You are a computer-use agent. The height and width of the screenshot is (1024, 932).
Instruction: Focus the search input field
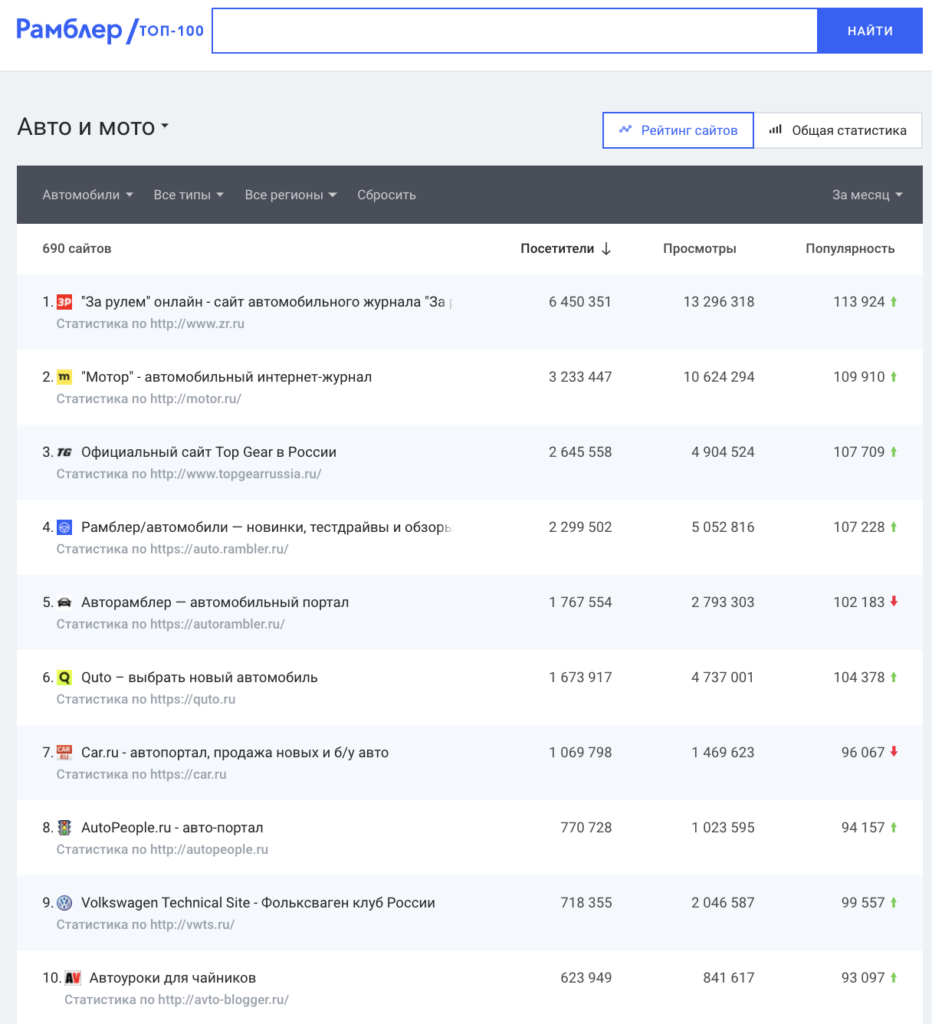[515, 31]
